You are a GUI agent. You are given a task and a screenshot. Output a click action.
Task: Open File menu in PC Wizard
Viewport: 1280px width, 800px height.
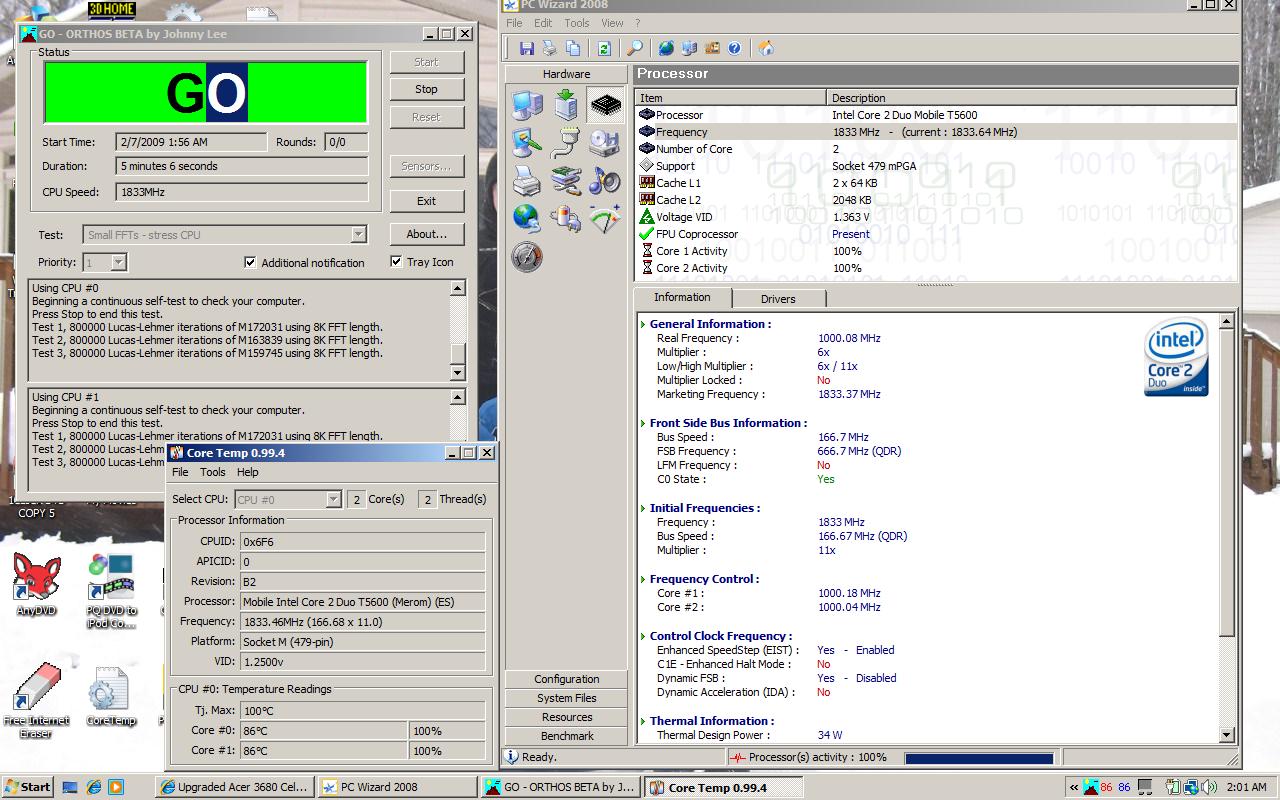pos(514,23)
